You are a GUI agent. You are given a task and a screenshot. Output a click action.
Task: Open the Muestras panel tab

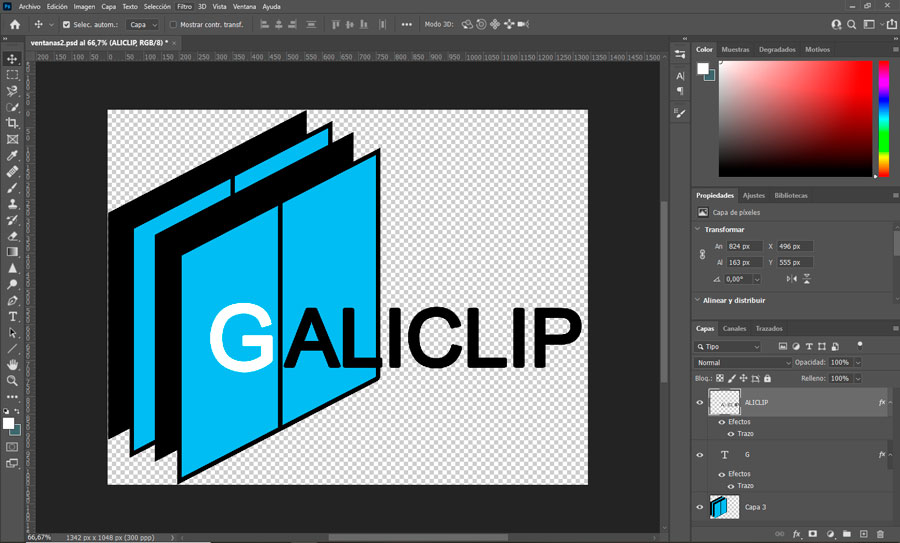735,49
